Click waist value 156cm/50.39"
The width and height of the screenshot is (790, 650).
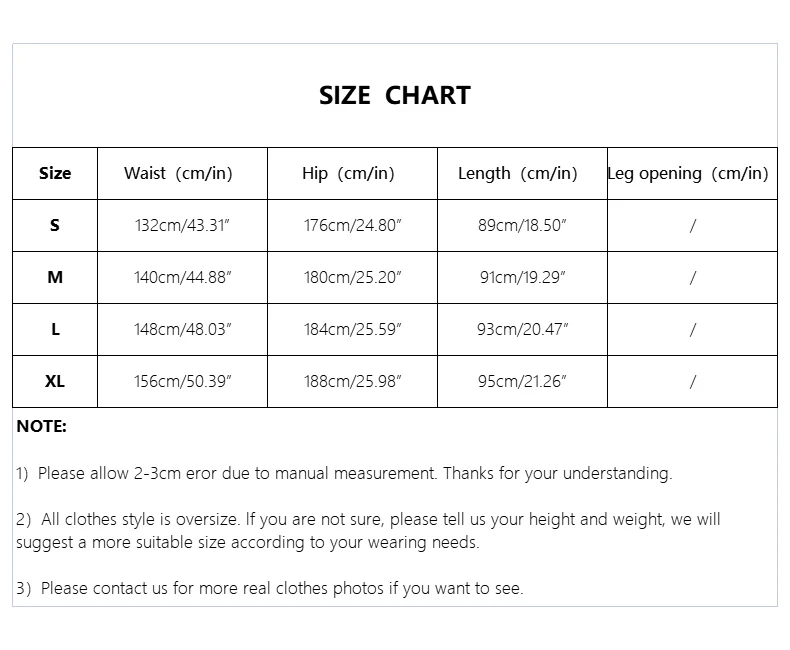pos(182,381)
